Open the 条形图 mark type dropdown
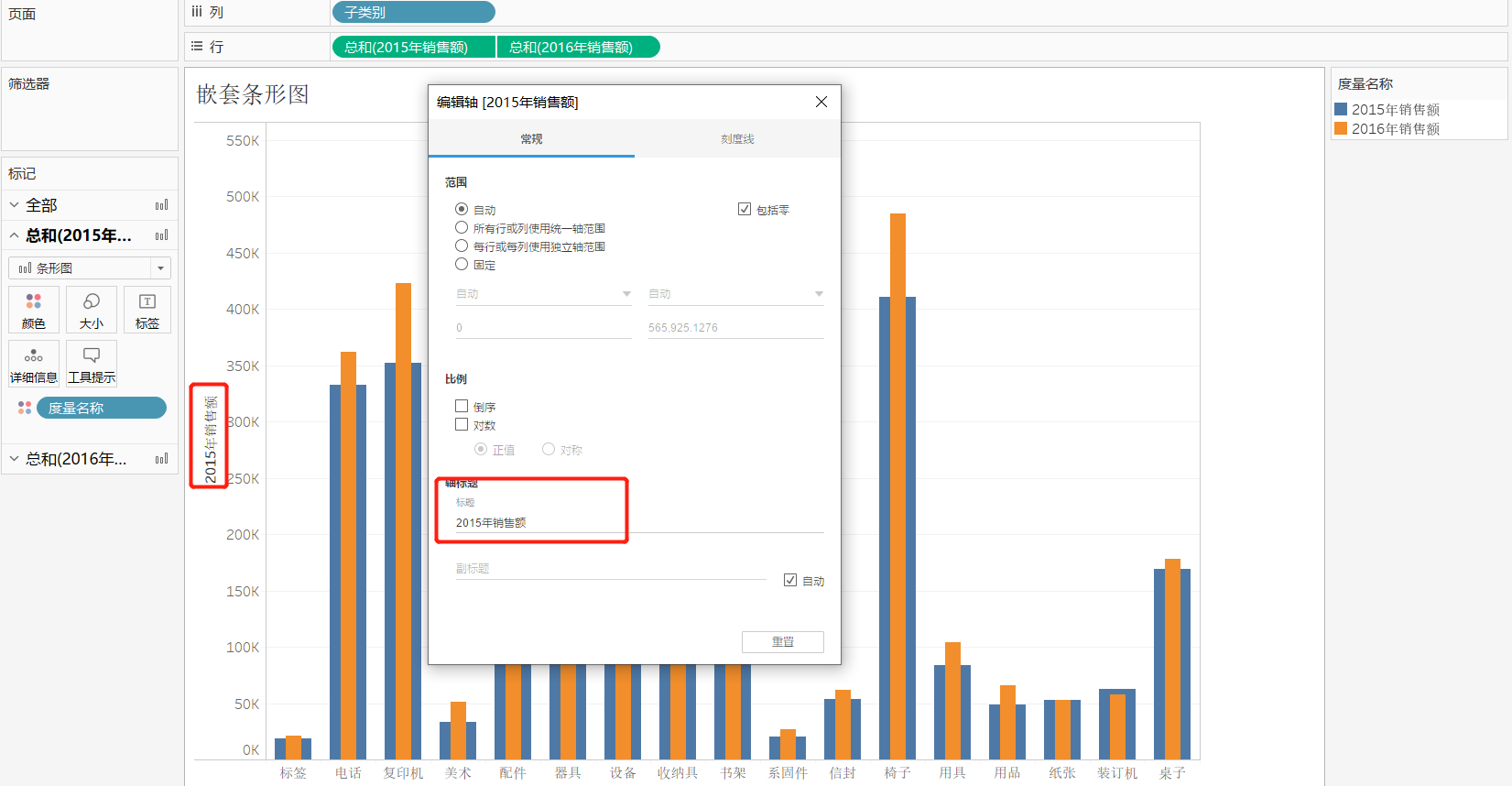 pos(90,267)
